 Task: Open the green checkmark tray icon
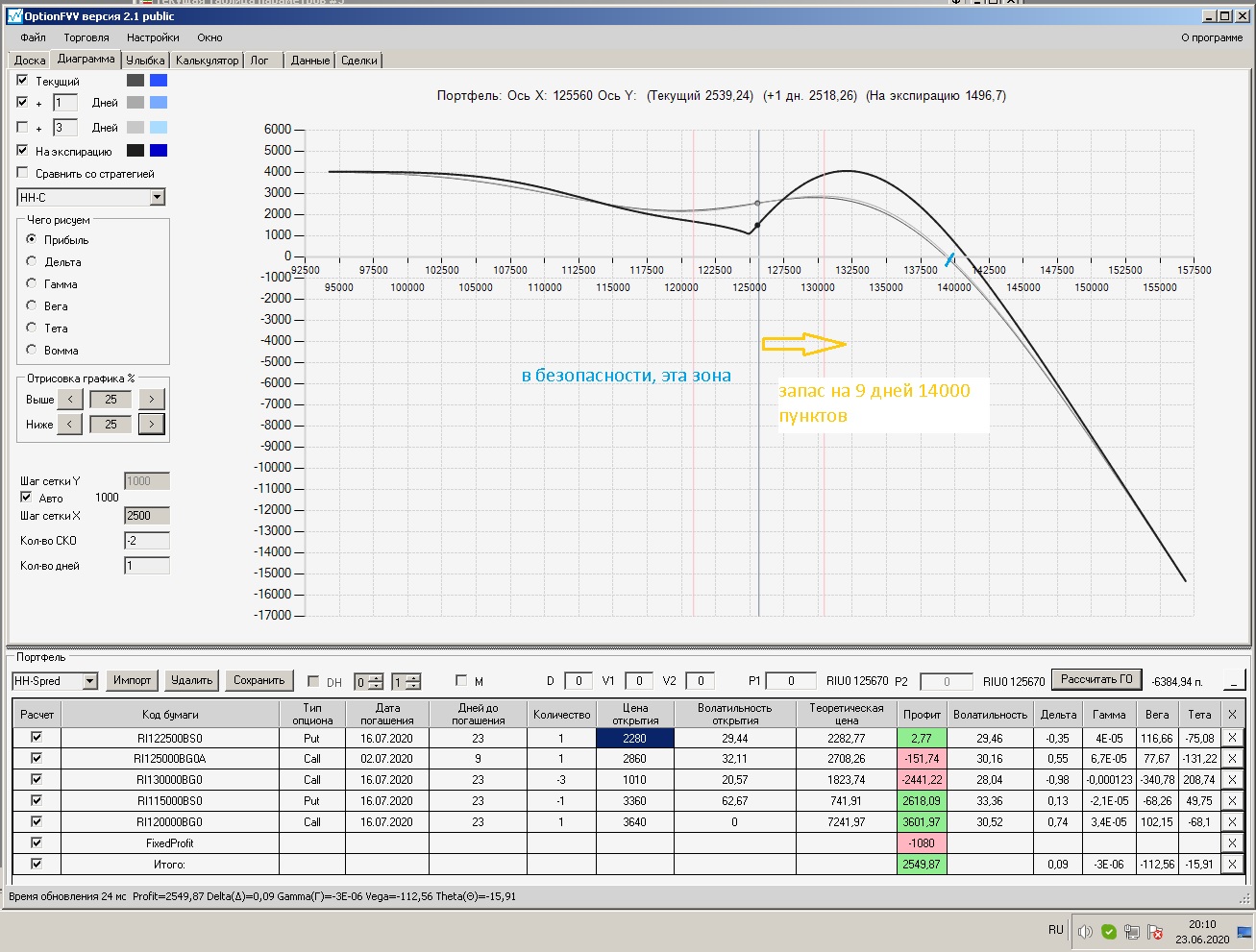click(1109, 931)
